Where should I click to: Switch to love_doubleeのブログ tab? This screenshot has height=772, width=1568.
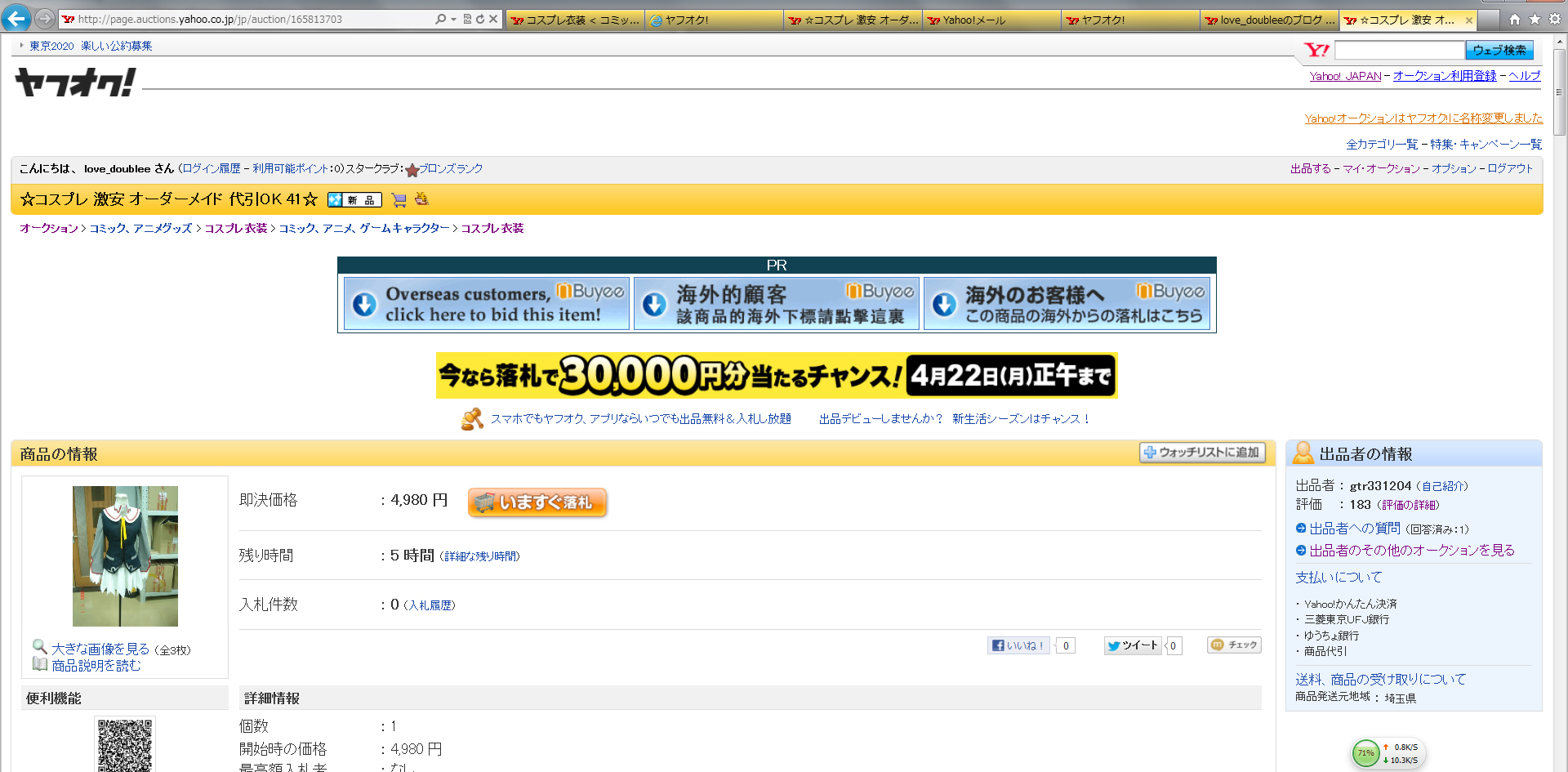tap(1269, 20)
